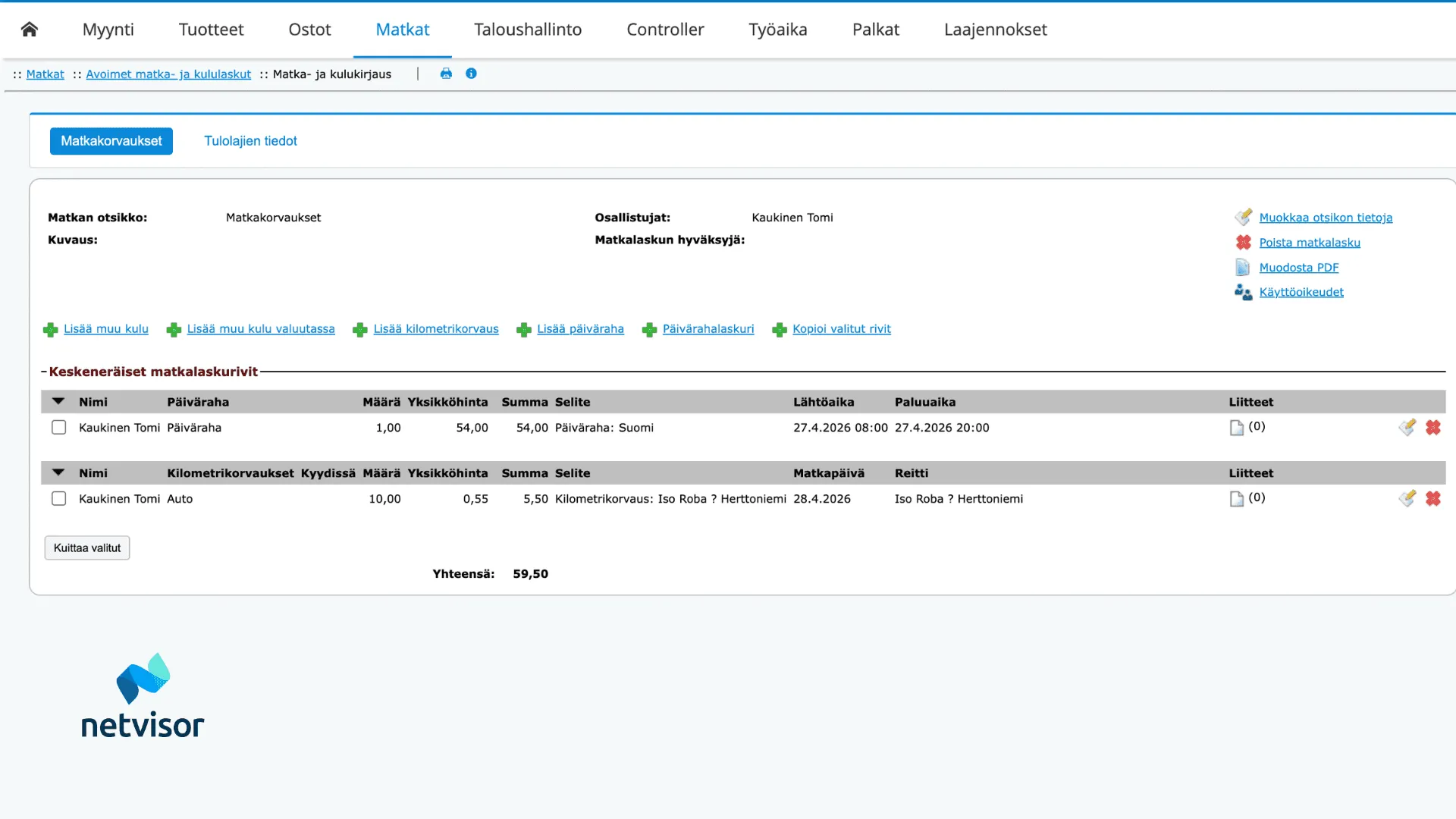Check the Päiväraha row checkbox
Screen dimensions: 1456x819
pyautogui.click(x=58, y=428)
